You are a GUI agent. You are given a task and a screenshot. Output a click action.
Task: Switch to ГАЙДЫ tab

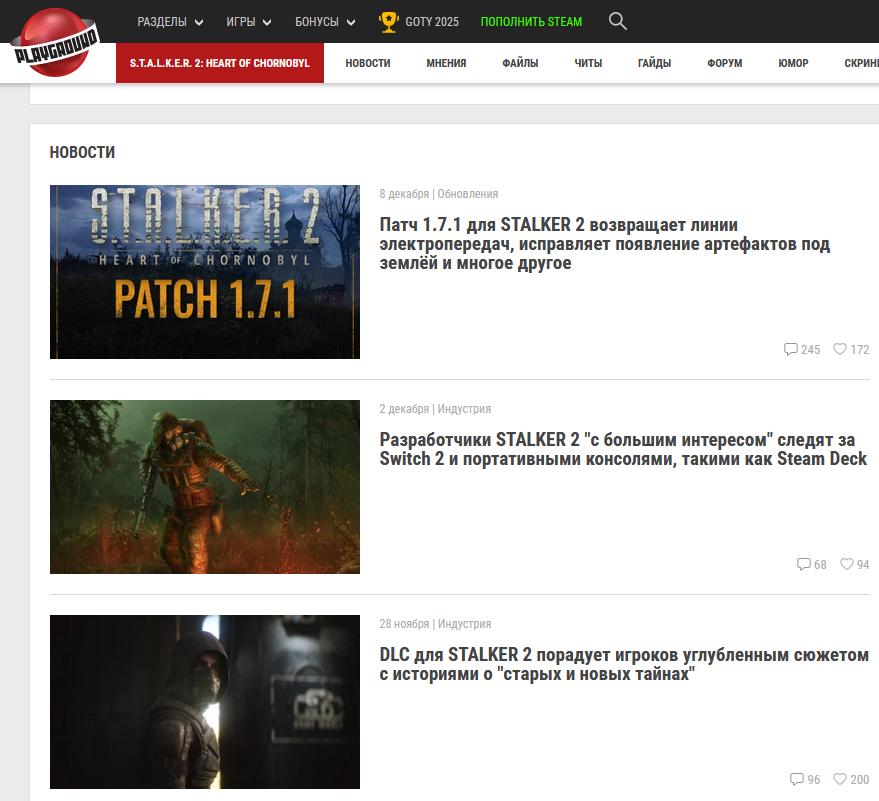654,63
